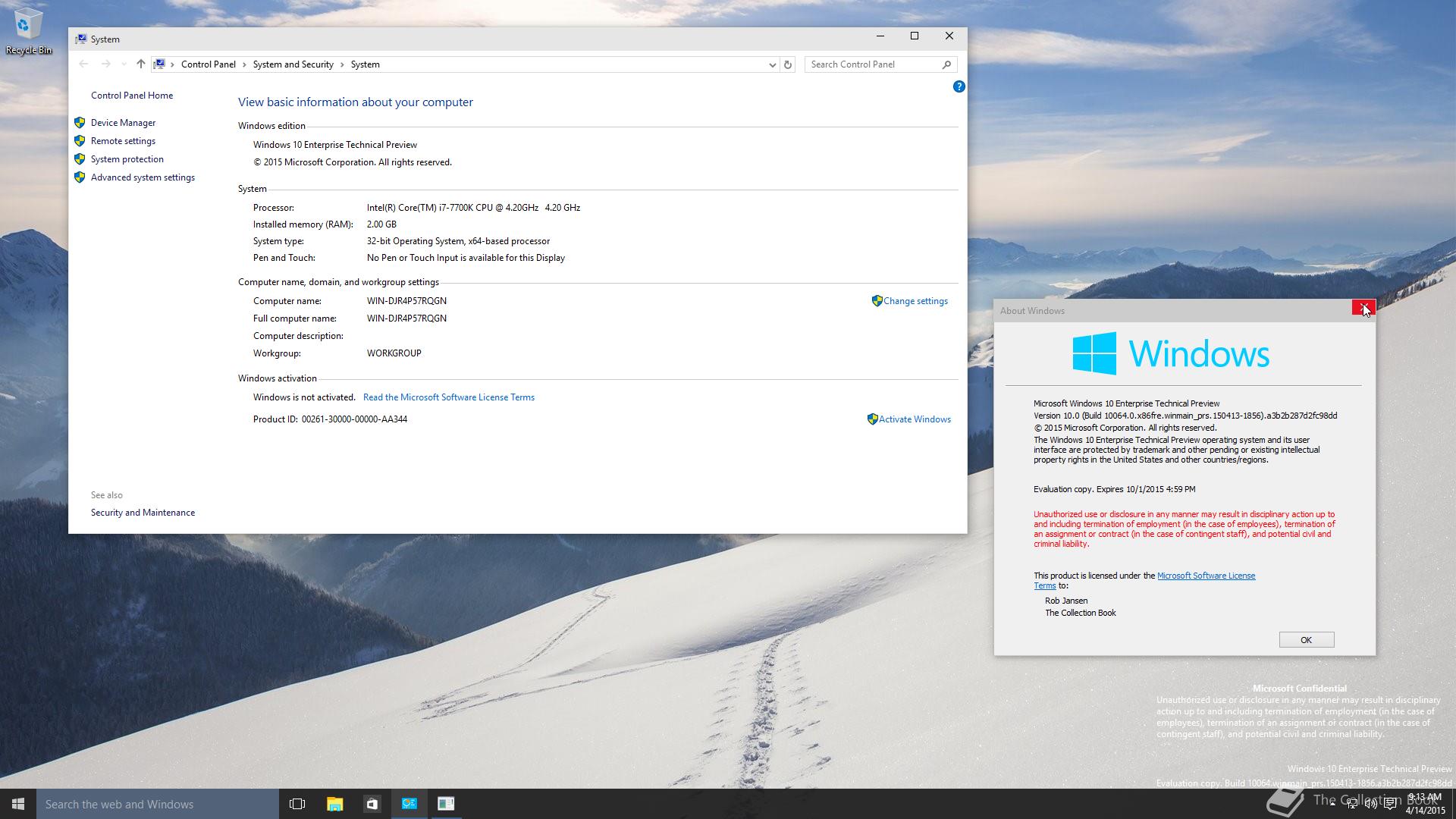Expand the chevron after Control Panel breadcrumb
This screenshot has width=1456, height=819.
(244, 64)
